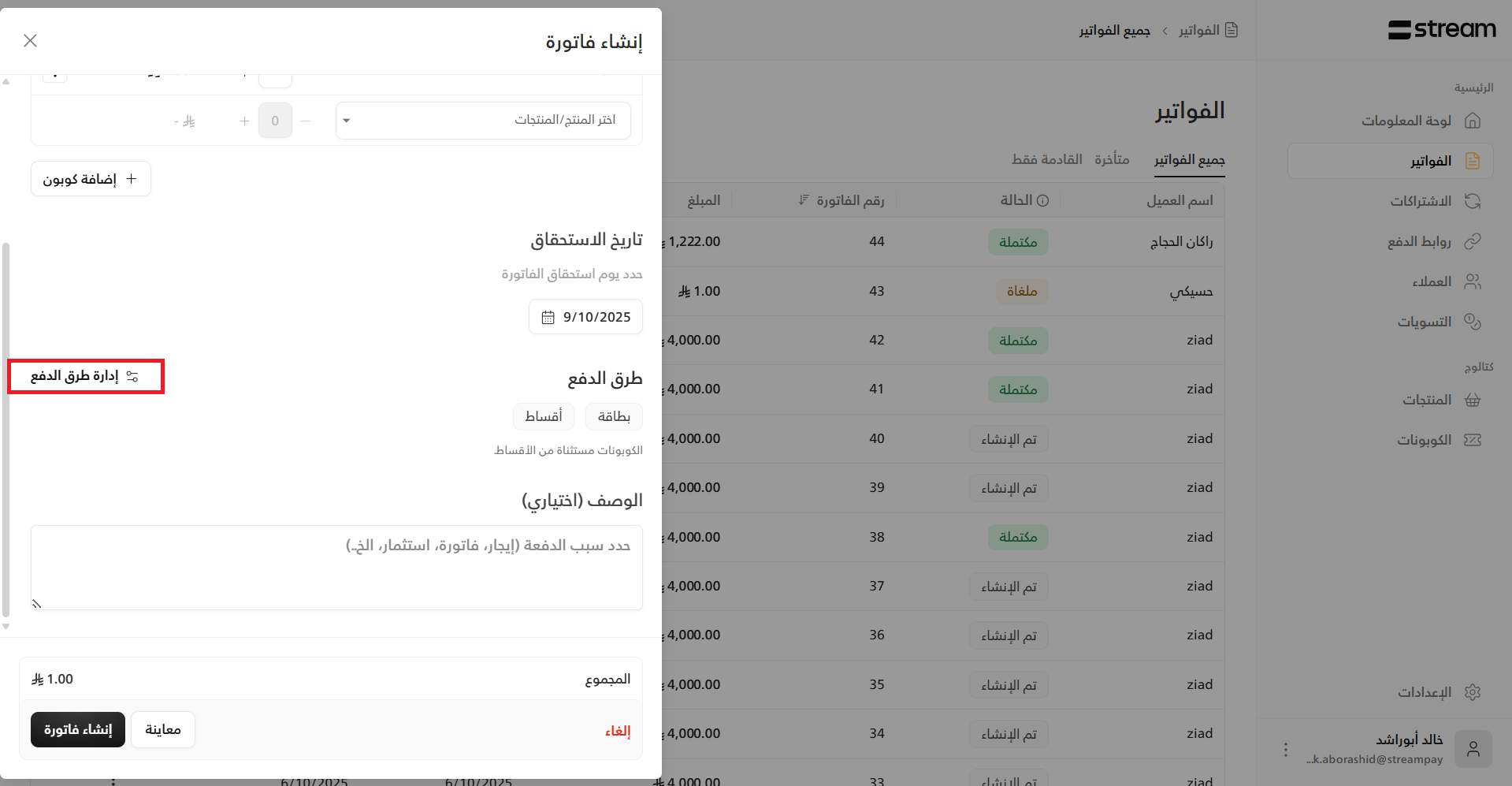Viewport: 1512px width, 786px height.
Task: Click the minus icon to decrease quantity
Action: pos(306,121)
